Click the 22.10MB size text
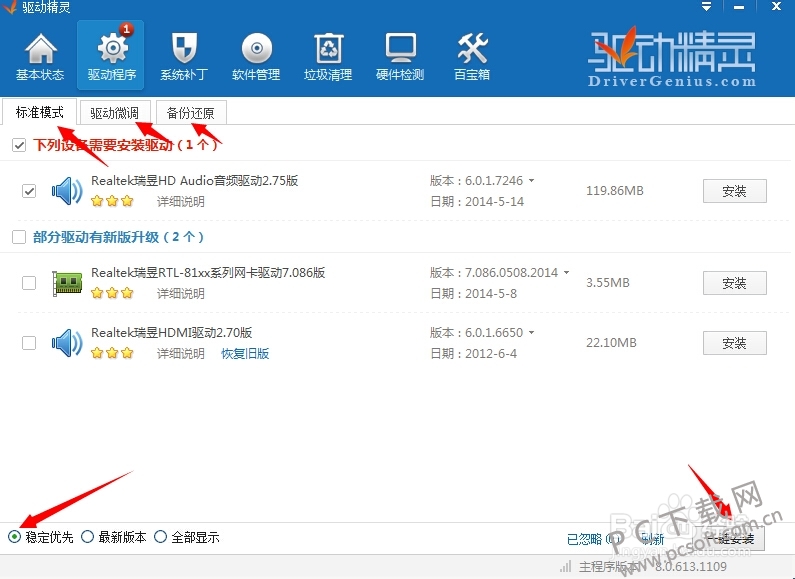 (x=611, y=343)
